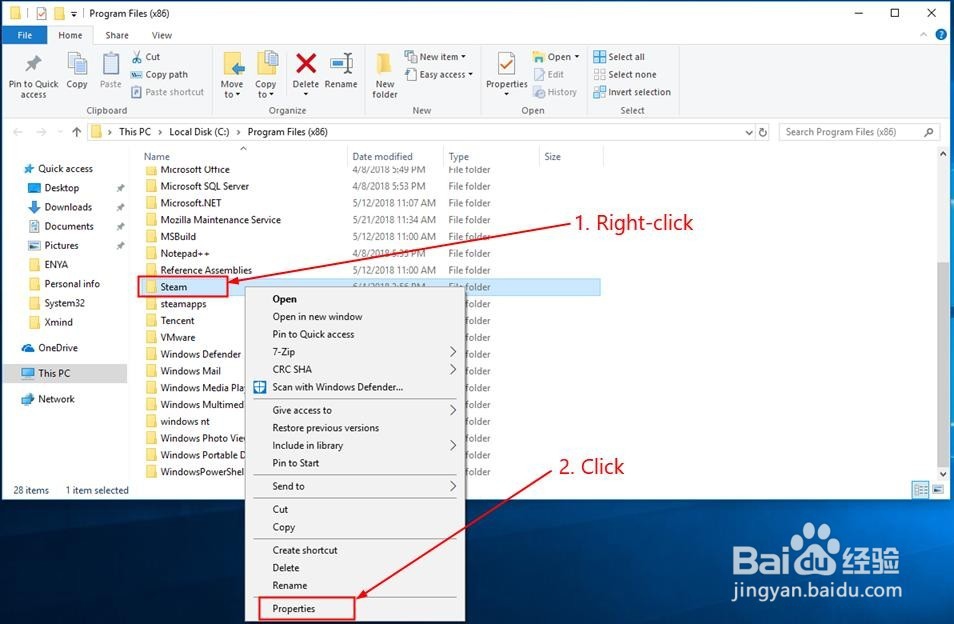
Task: Open the Easy access dropdown
Action: pos(439,74)
